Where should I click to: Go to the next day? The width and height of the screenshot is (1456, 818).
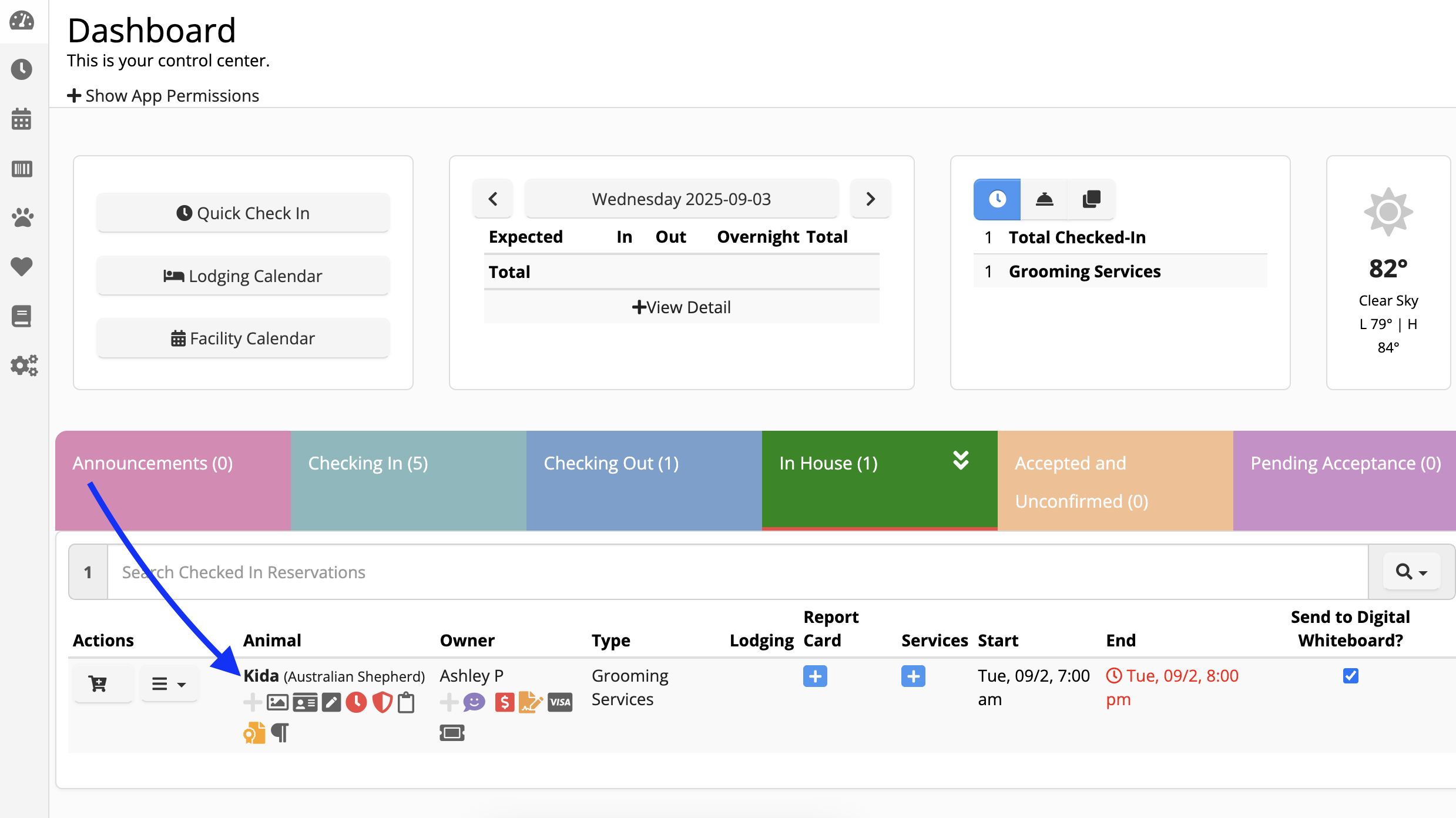point(871,199)
